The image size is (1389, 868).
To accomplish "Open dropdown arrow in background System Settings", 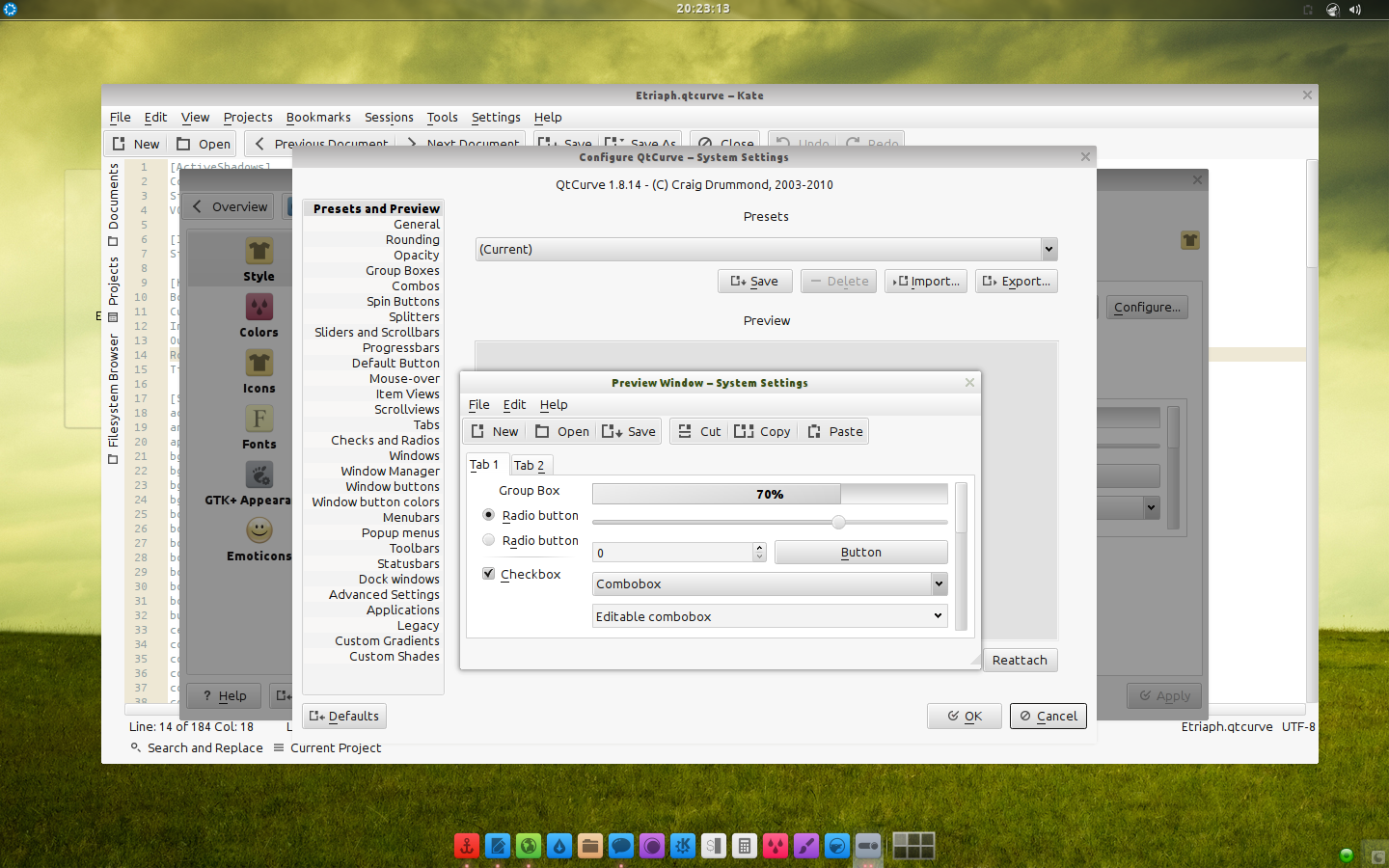I will click(1150, 507).
